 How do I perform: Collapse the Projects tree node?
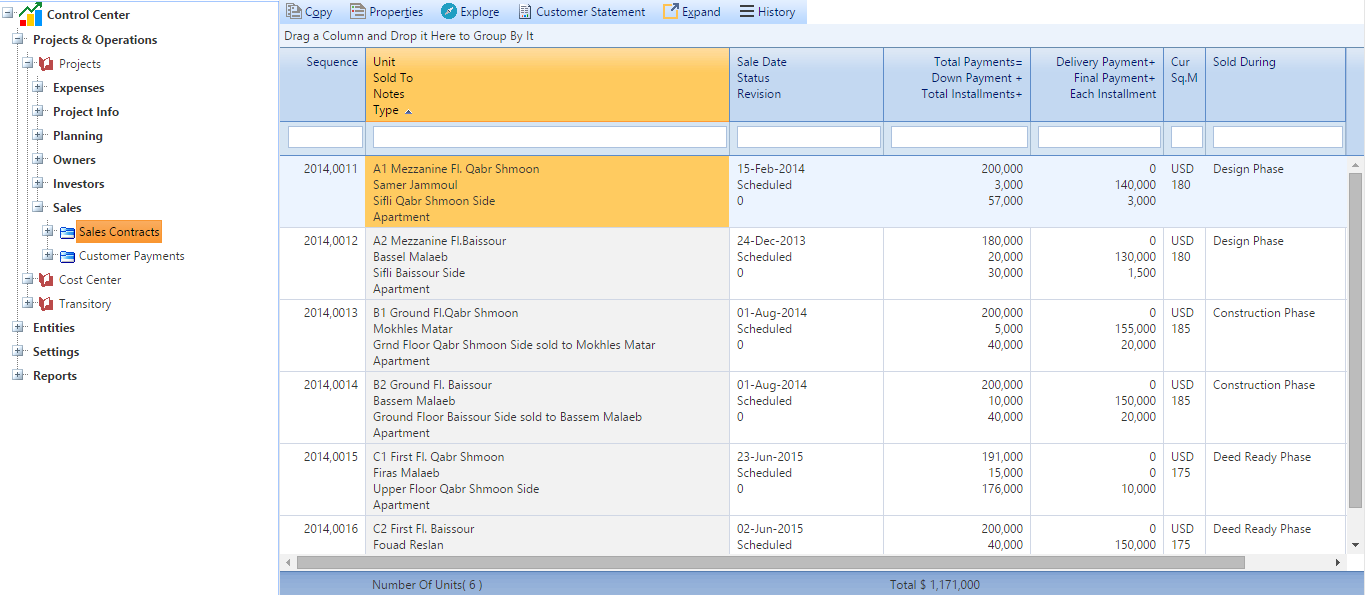pos(28,64)
